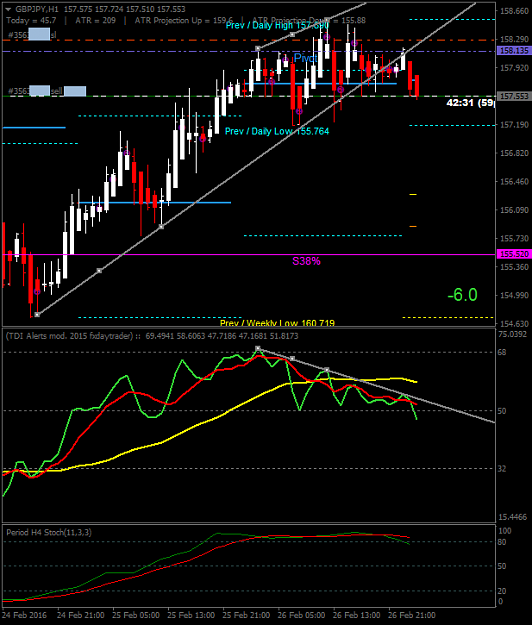
Task: Click the 'Prev / Weekly Low 160.719' label
Action: 277,323
